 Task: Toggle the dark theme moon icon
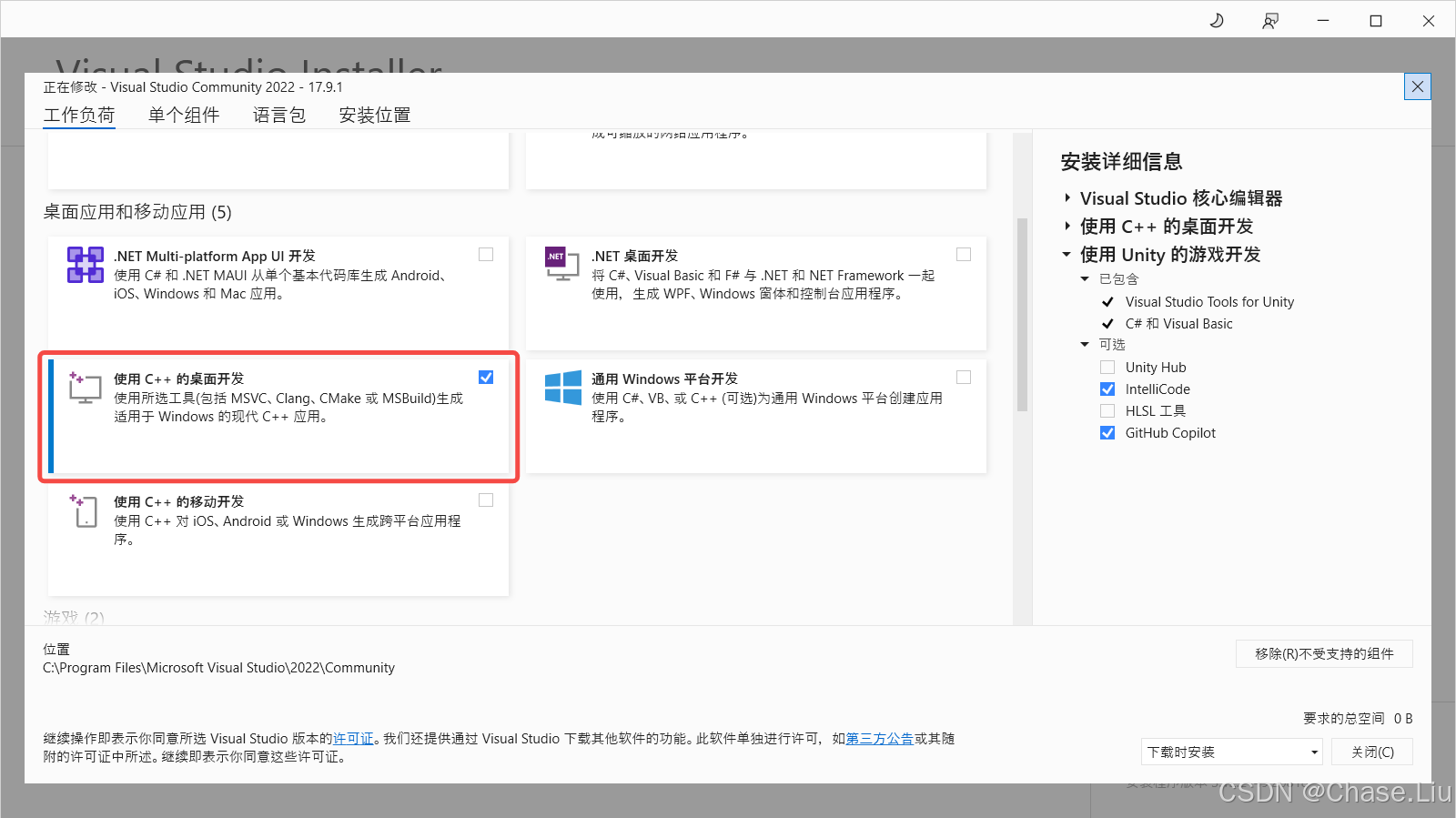(1217, 20)
